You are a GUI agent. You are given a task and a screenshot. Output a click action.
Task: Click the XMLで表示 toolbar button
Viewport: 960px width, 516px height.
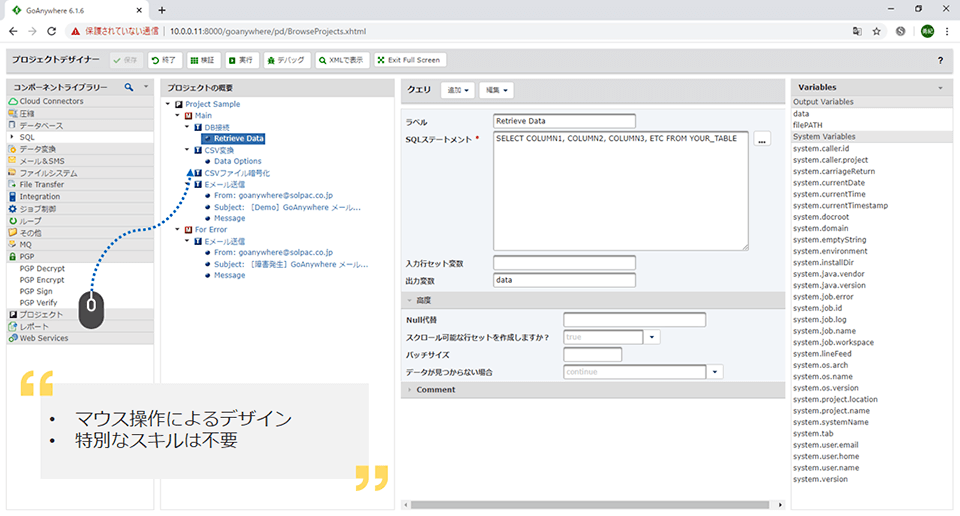tap(342, 60)
